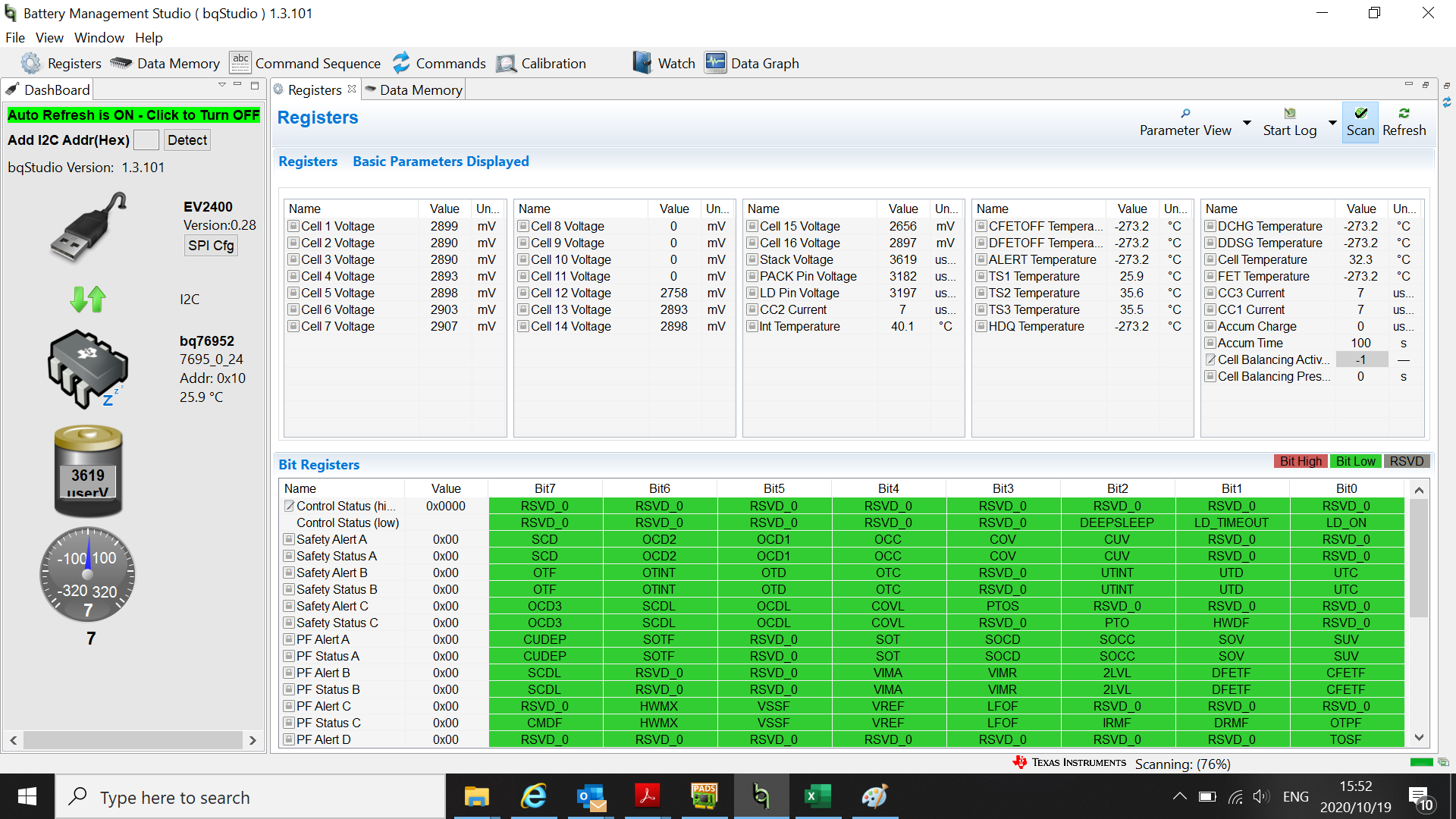Close the Registers tab with X
The height and width of the screenshot is (819, 1456).
(352, 89)
